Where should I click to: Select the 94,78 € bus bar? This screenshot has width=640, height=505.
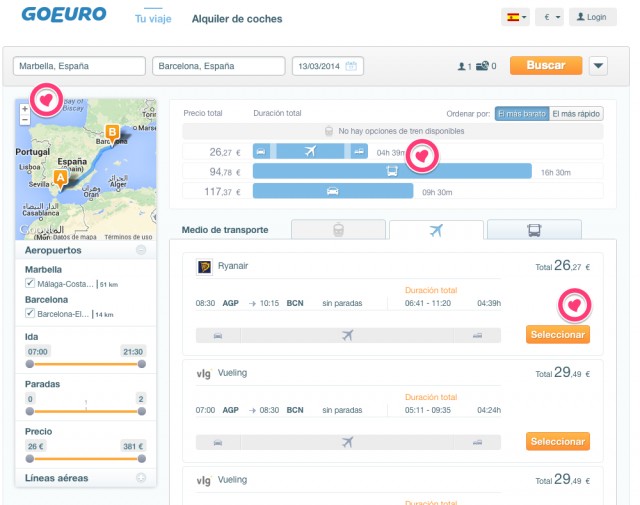(392, 171)
